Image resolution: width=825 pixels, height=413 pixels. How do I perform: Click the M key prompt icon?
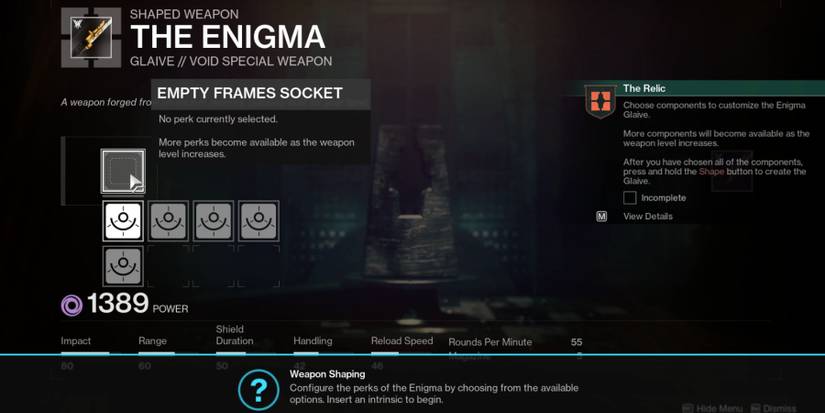(x=601, y=216)
